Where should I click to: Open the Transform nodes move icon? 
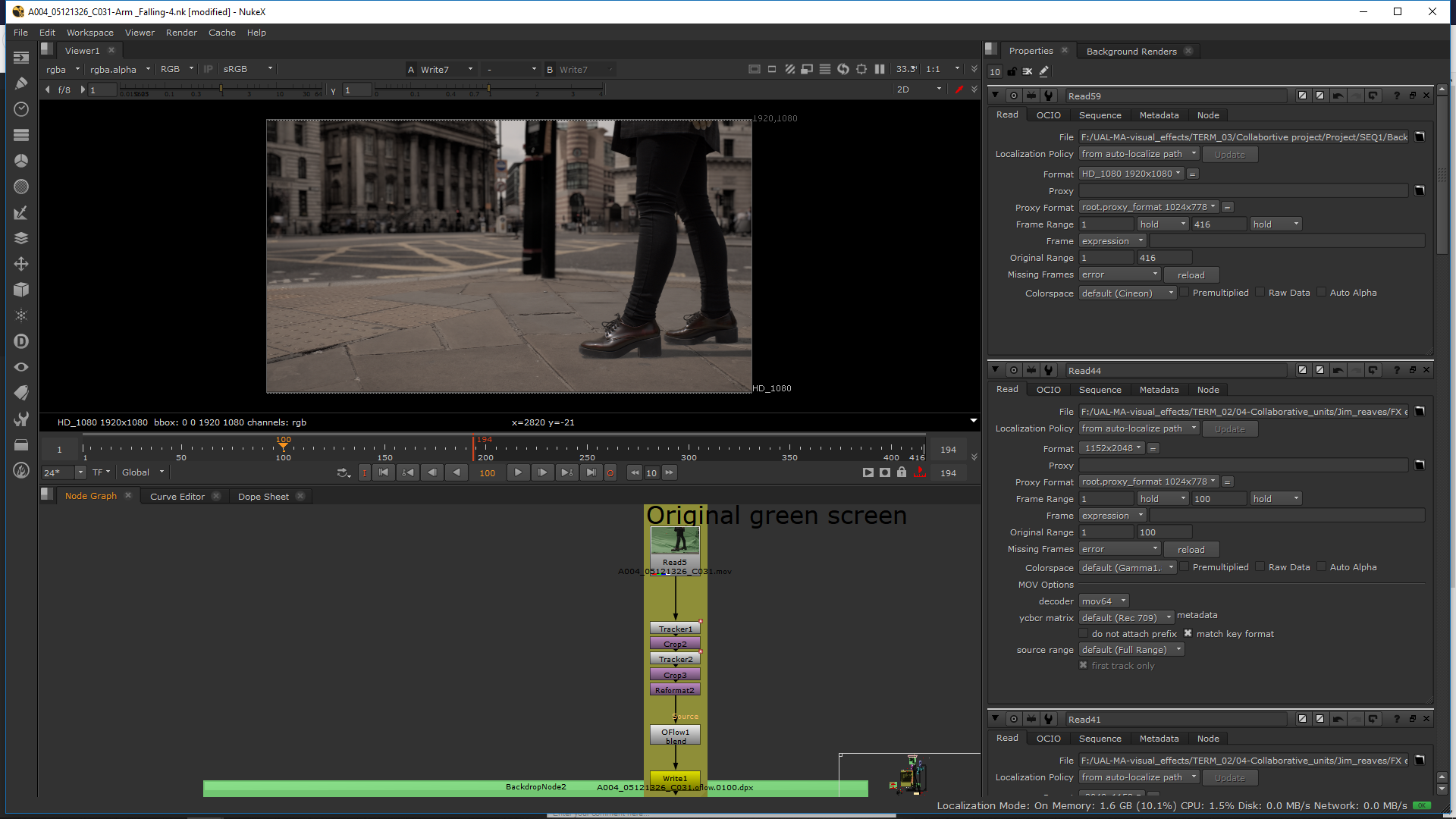[21, 264]
